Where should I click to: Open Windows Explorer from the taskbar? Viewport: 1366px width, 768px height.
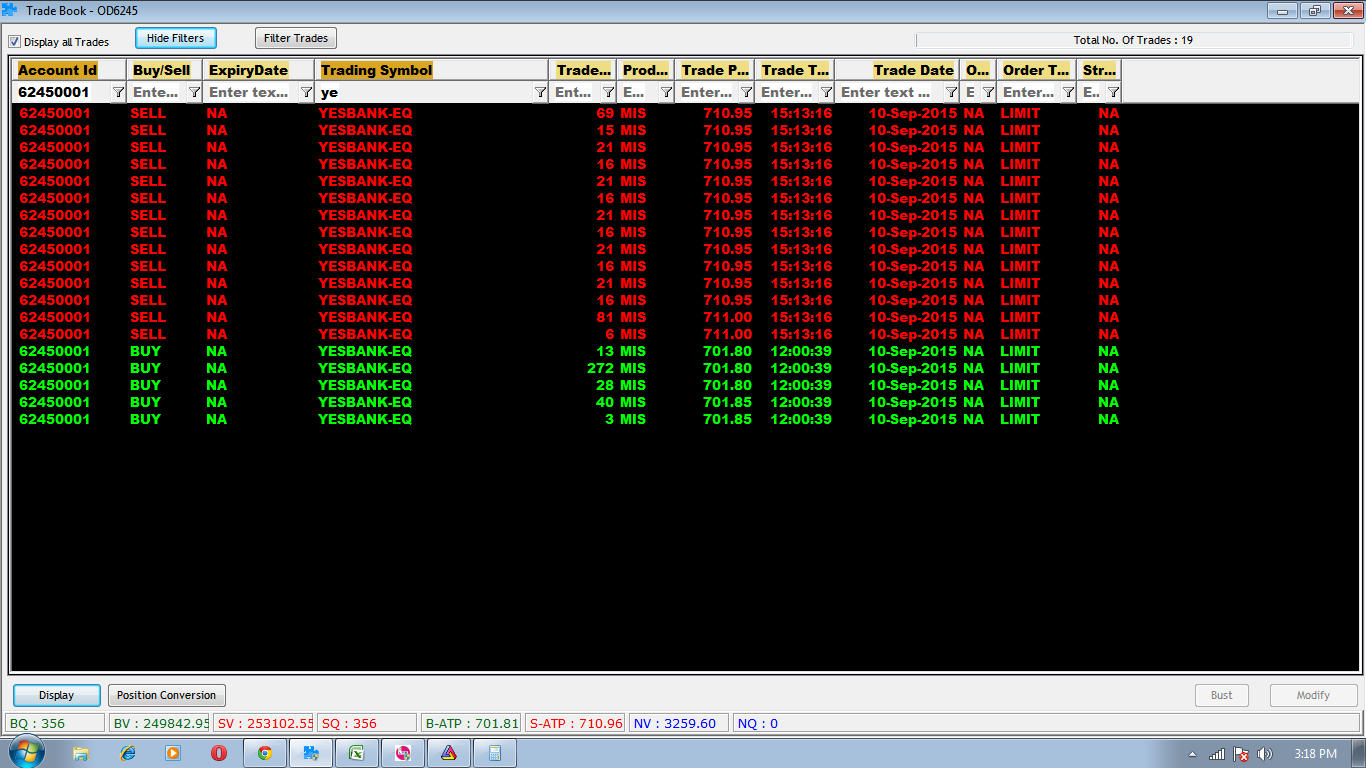click(81, 753)
